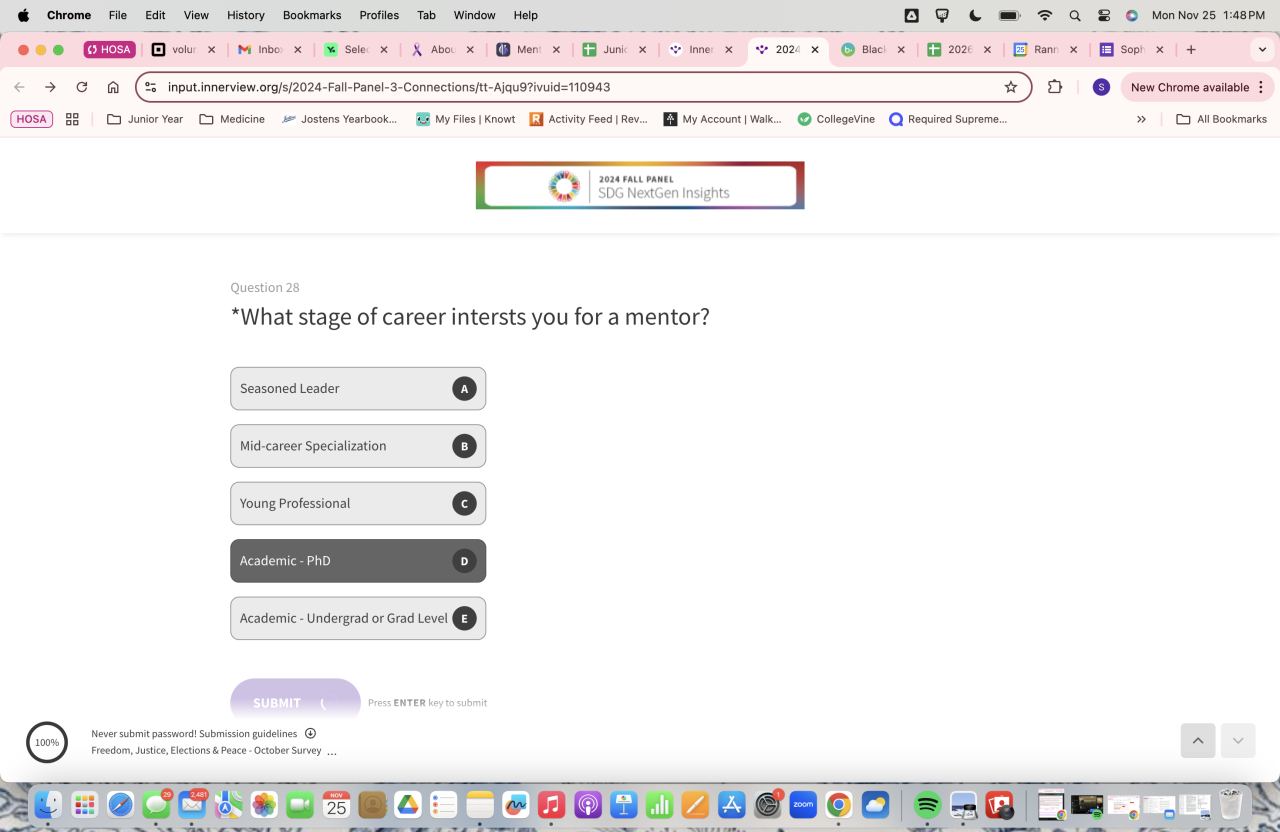Open the HOSA tab group
The image size is (1280, 832).
coord(109,49)
